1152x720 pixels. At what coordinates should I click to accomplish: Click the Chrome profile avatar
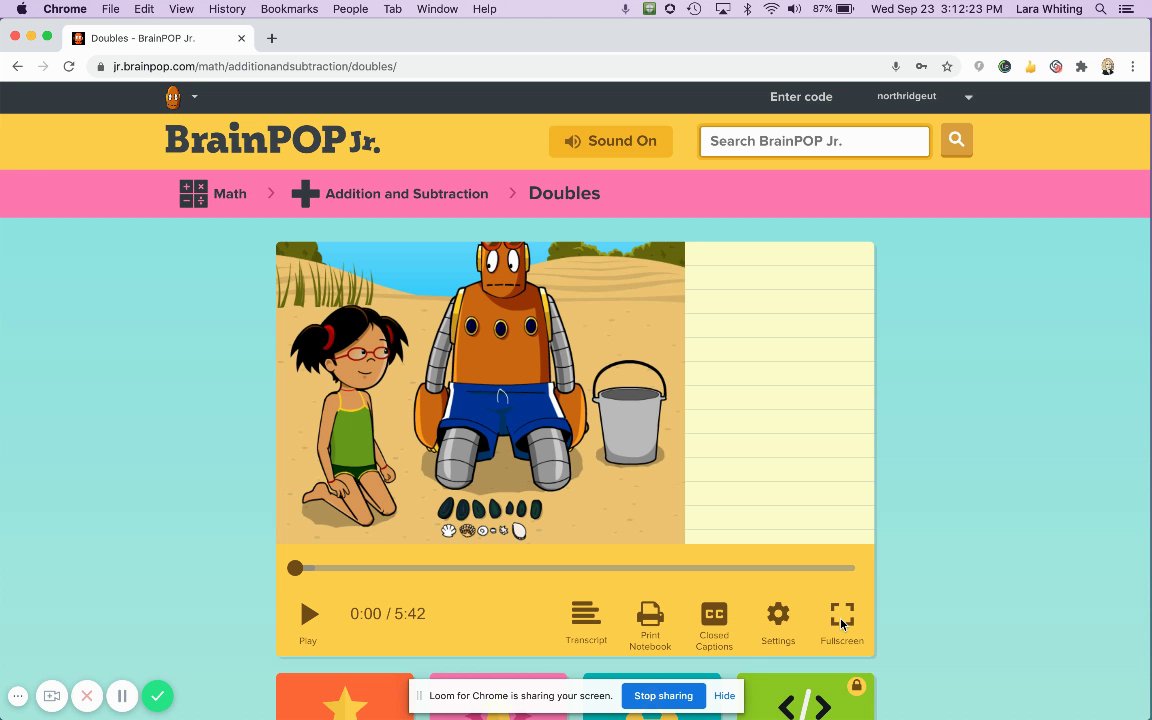click(1108, 66)
